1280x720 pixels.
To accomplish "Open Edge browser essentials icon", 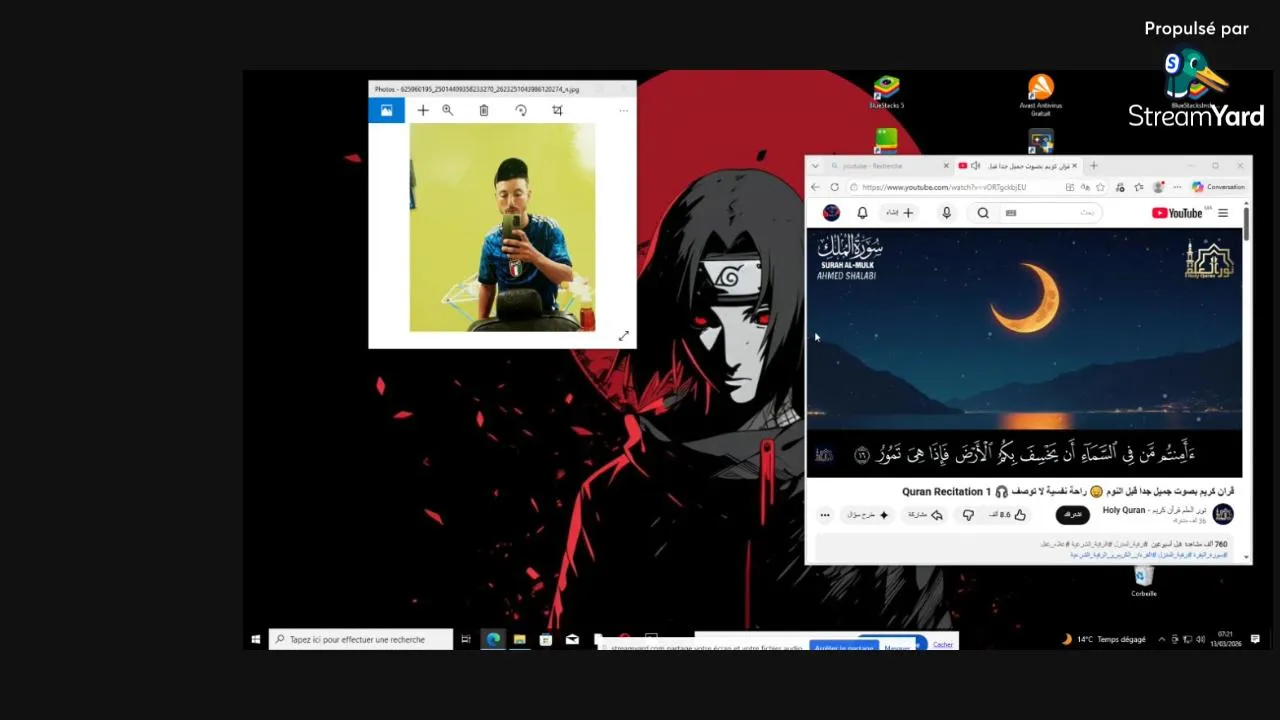I will [1120, 187].
